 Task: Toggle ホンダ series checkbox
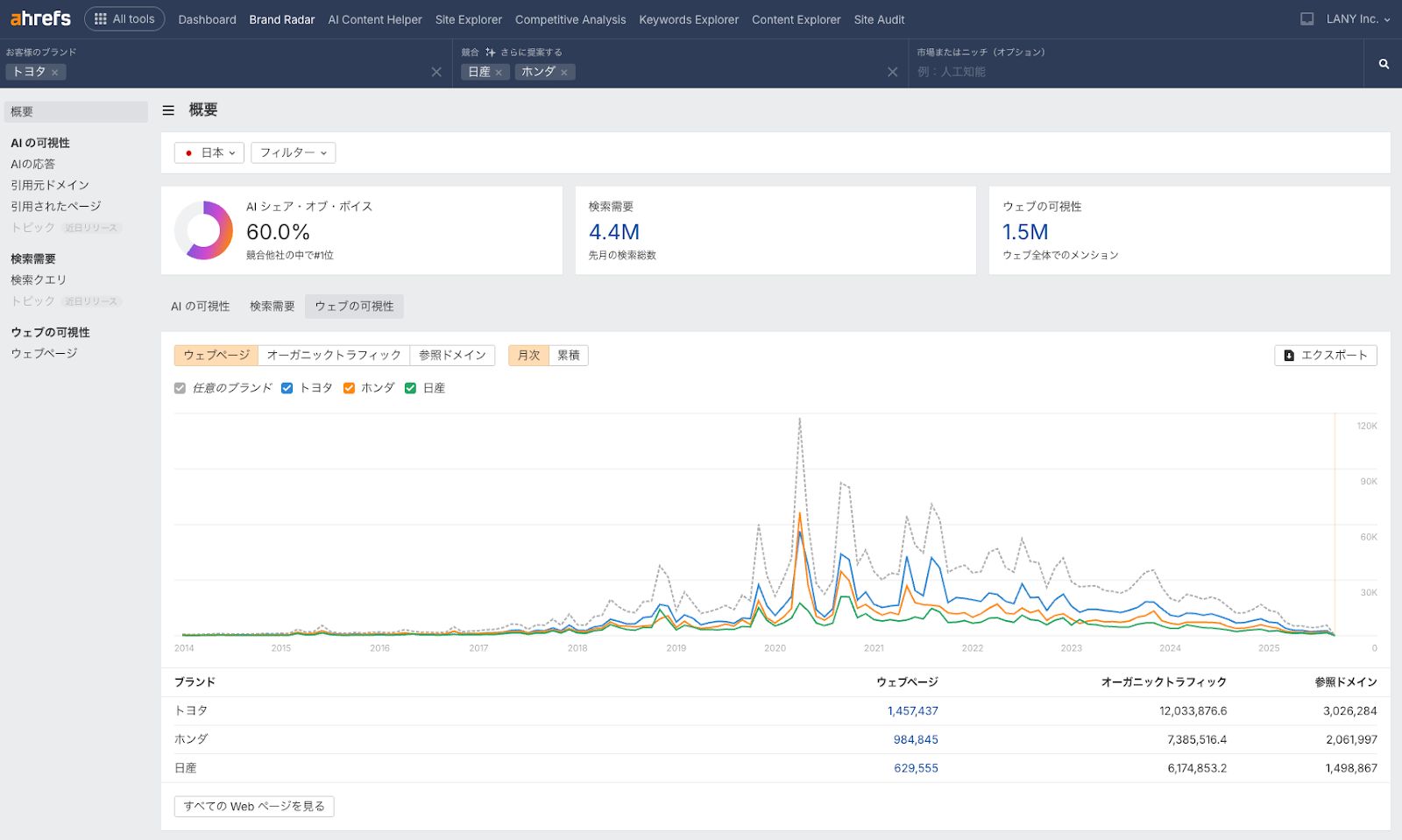[349, 388]
